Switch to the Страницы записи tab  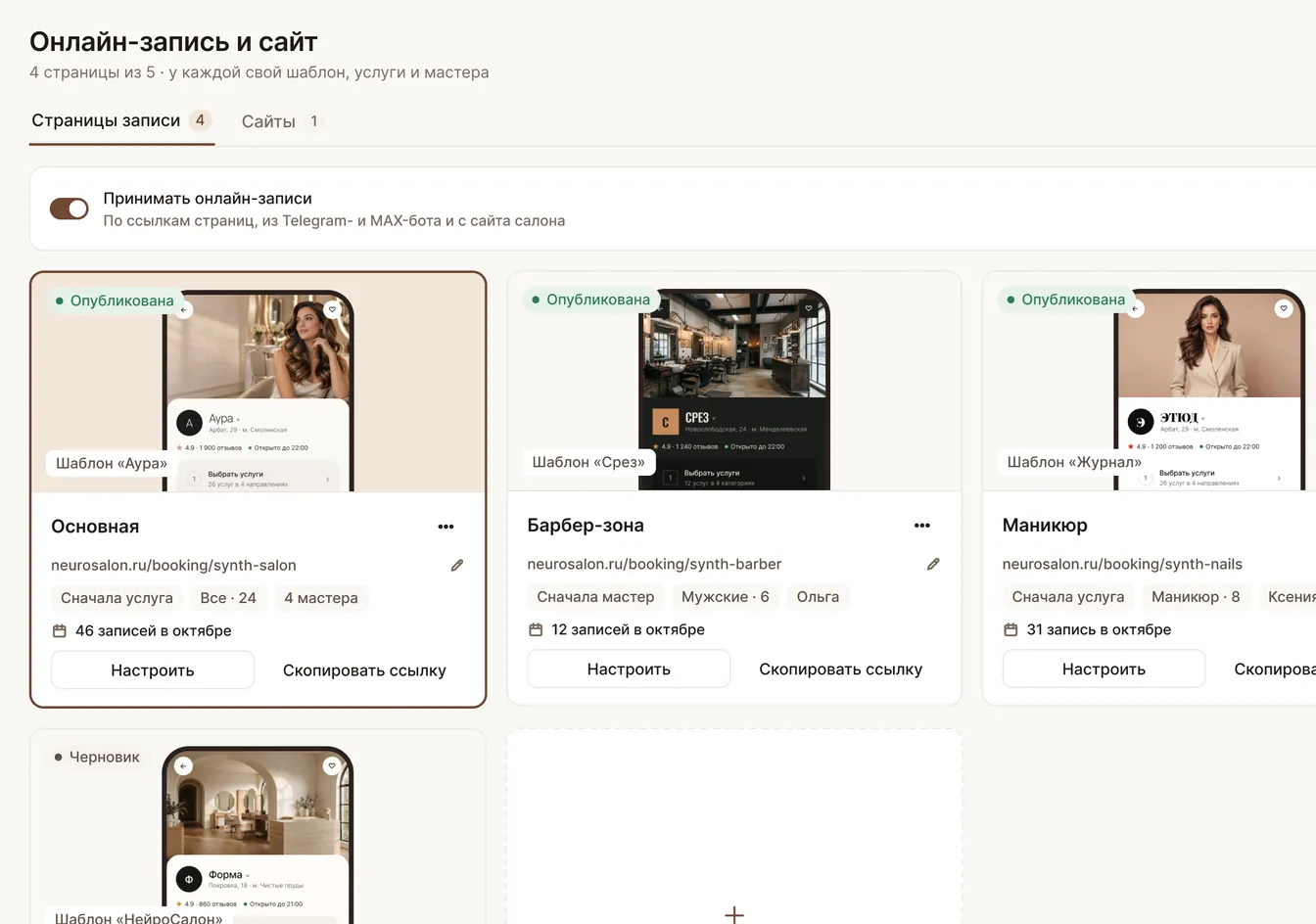pyautogui.click(x=121, y=121)
